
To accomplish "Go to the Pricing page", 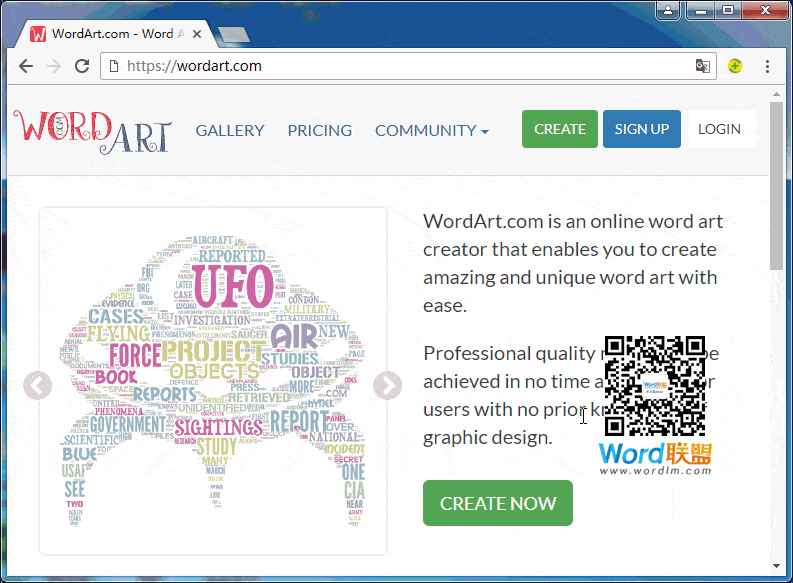I will (319, 130).
